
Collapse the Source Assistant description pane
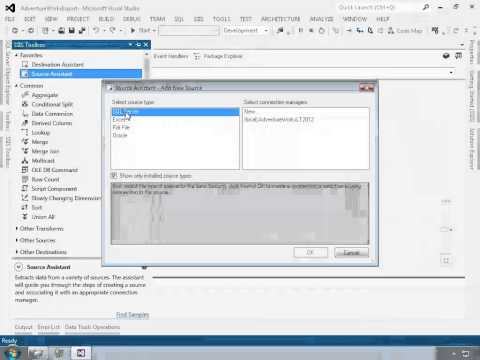click(x=19, y=267)
